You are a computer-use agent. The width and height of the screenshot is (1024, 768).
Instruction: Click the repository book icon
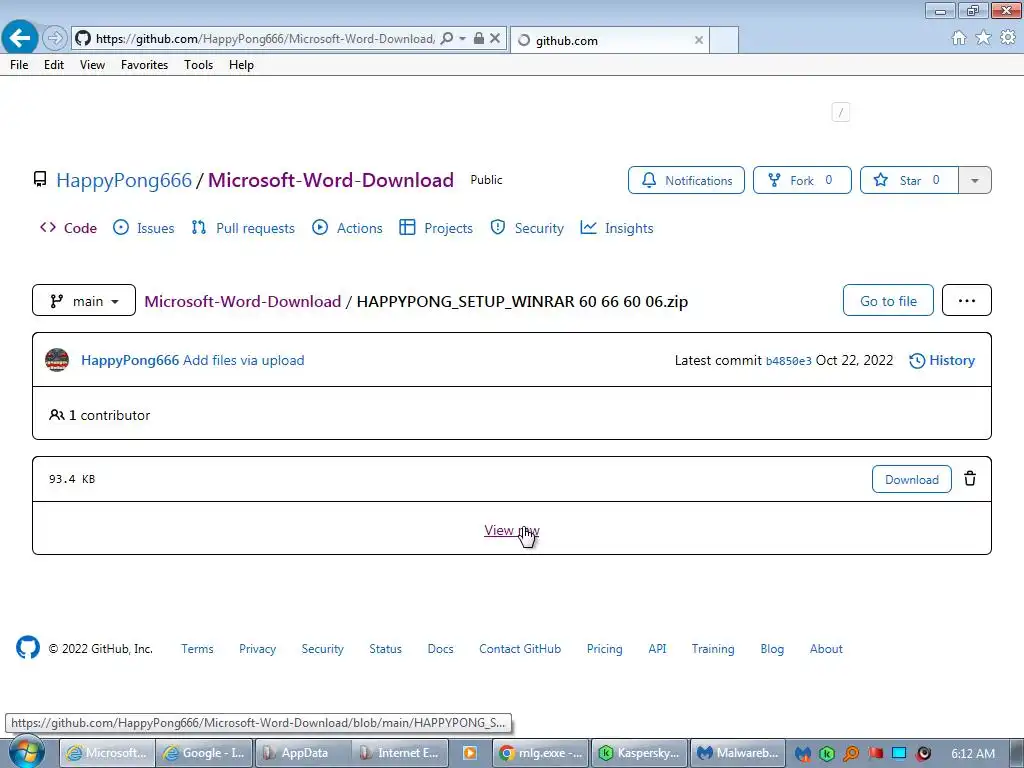[40, 180]
